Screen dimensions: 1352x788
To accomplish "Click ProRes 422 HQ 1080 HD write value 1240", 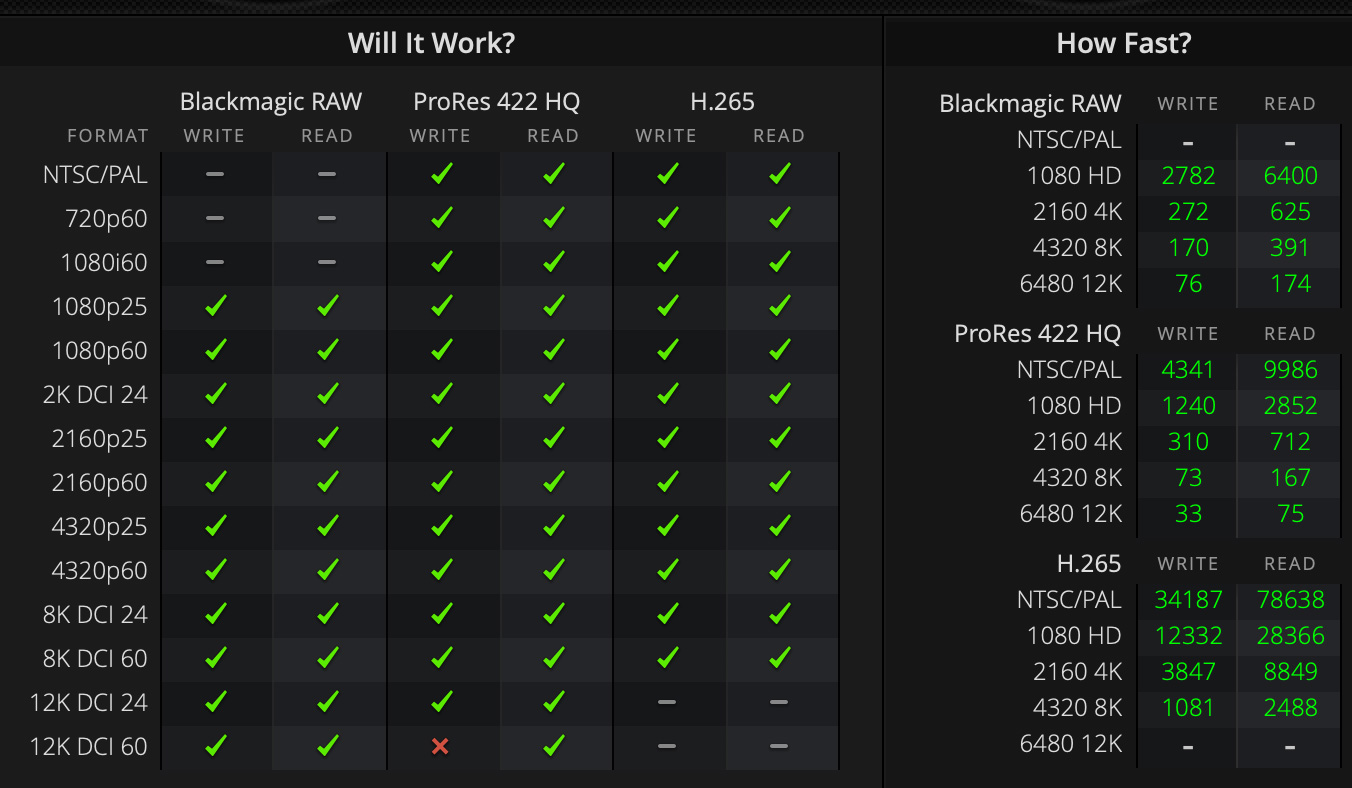I will point(1188,406).
